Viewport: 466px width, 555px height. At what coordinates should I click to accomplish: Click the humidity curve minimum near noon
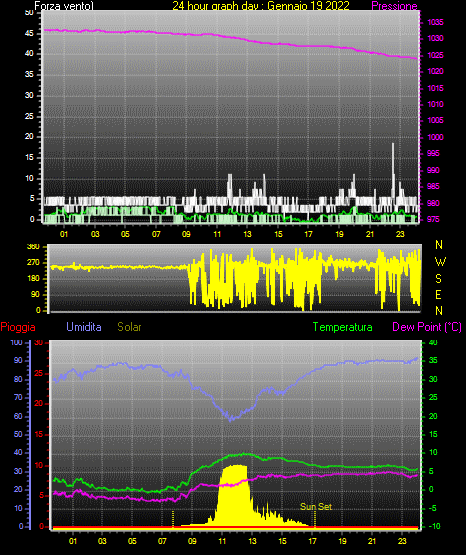pyautogui.click(x=231, y=419)
